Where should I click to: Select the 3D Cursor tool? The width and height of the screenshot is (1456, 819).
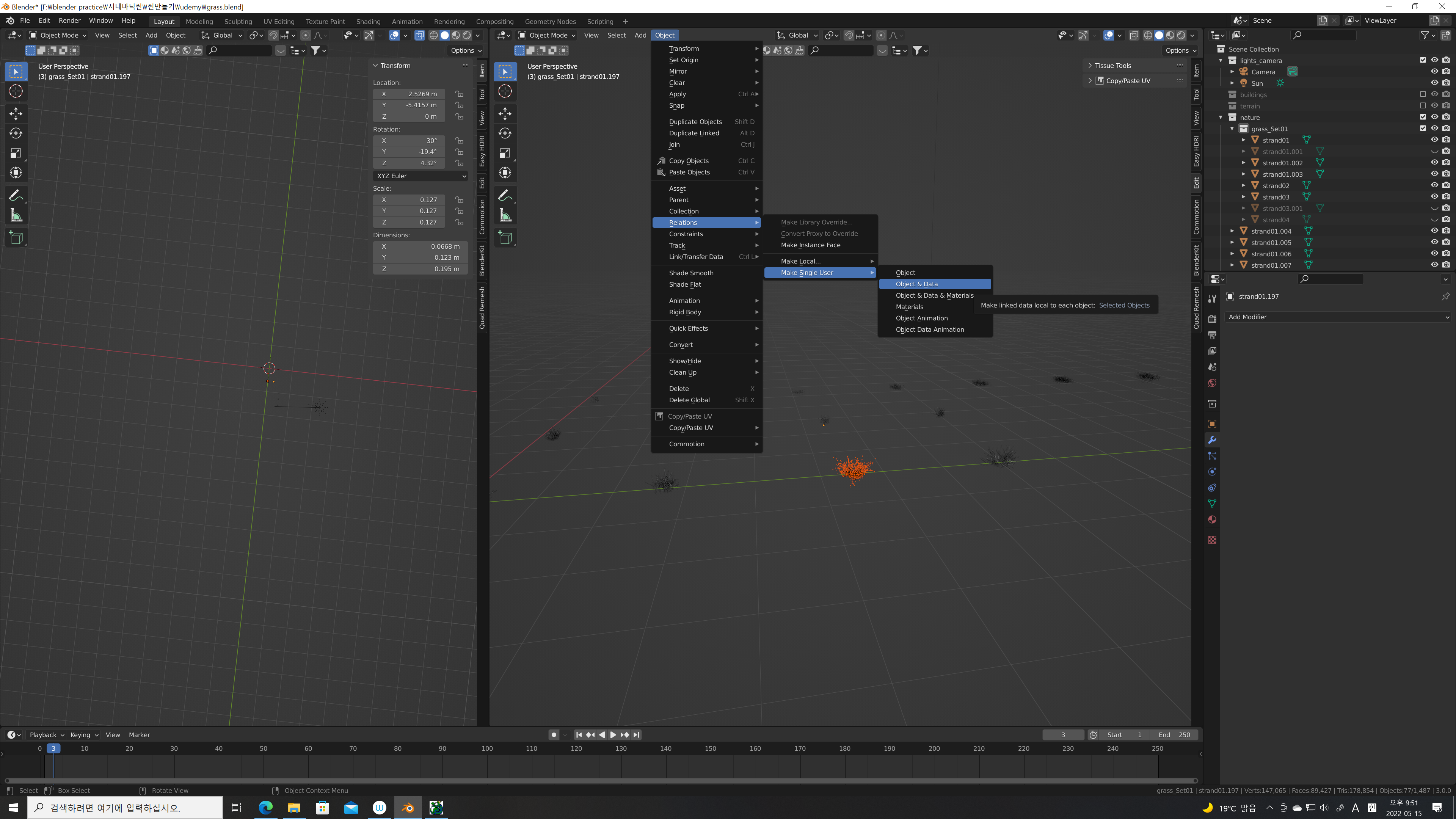pyautogui.click(x=16, y=91)
